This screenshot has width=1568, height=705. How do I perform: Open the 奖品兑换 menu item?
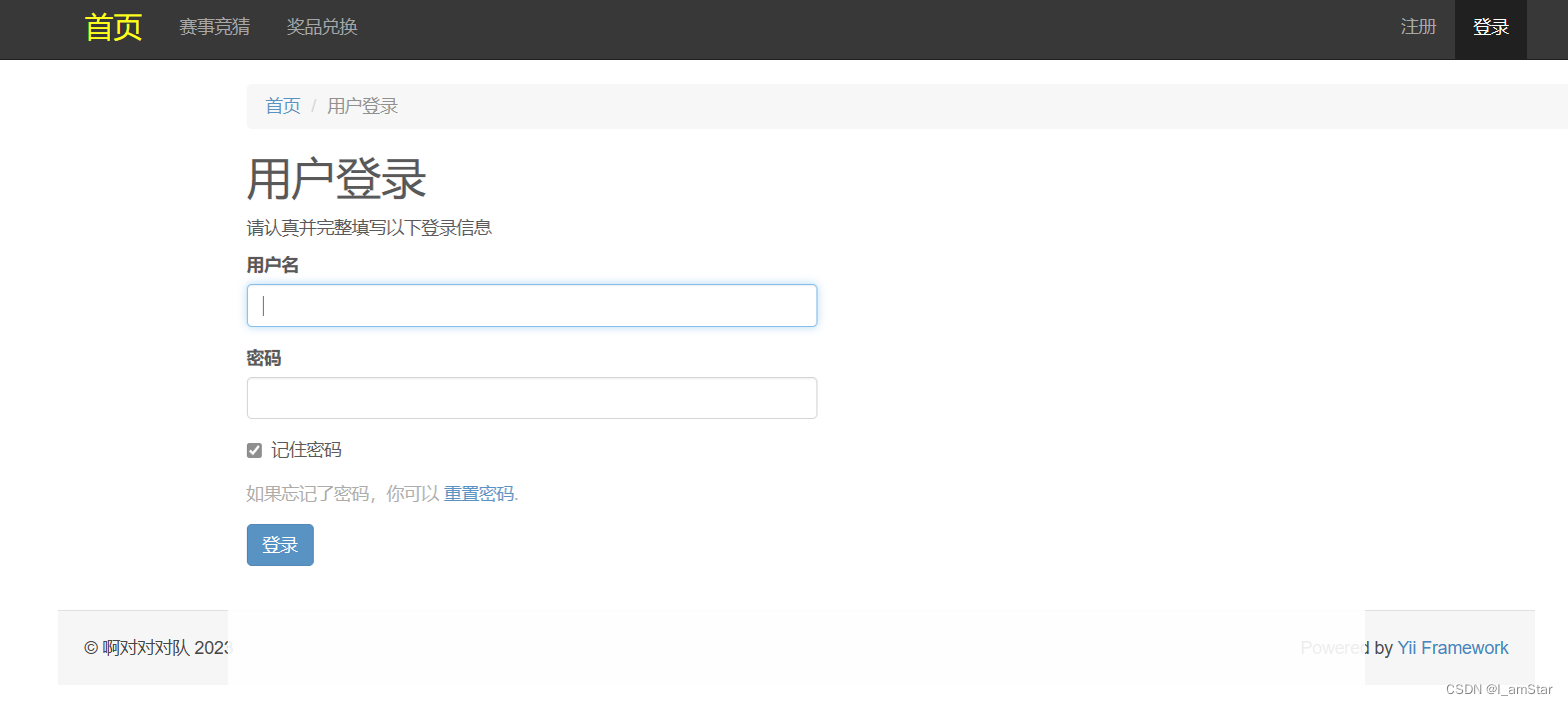[322, 27]
